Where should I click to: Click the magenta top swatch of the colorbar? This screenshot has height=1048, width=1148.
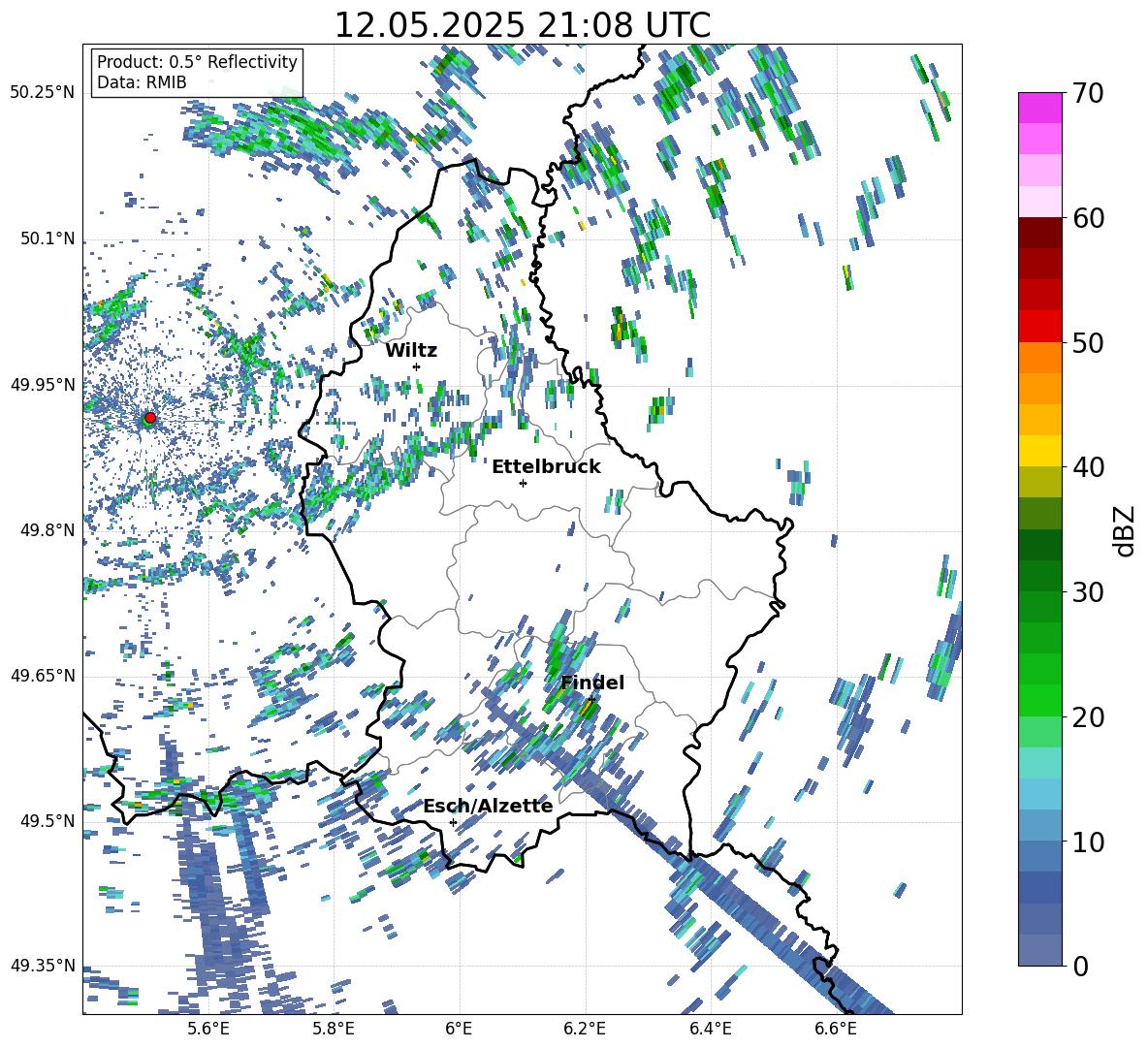tap(1040, 108)
